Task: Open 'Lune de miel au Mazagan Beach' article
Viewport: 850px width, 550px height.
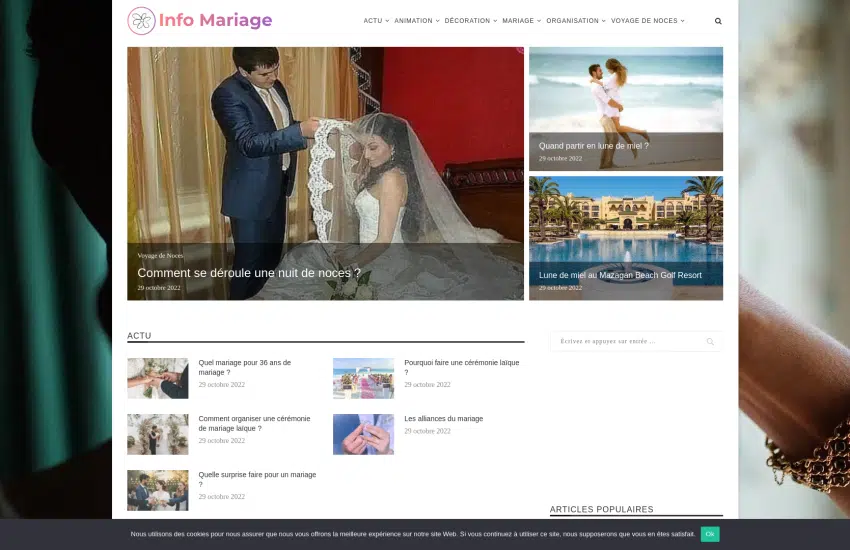Action: (620, 275)
